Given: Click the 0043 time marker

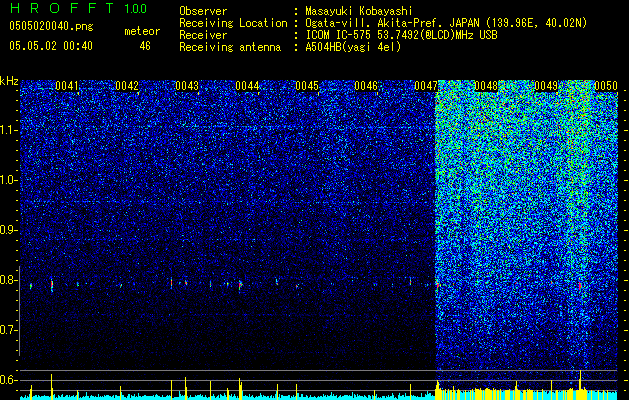Looking at the screenshot, I should [187, 86].
